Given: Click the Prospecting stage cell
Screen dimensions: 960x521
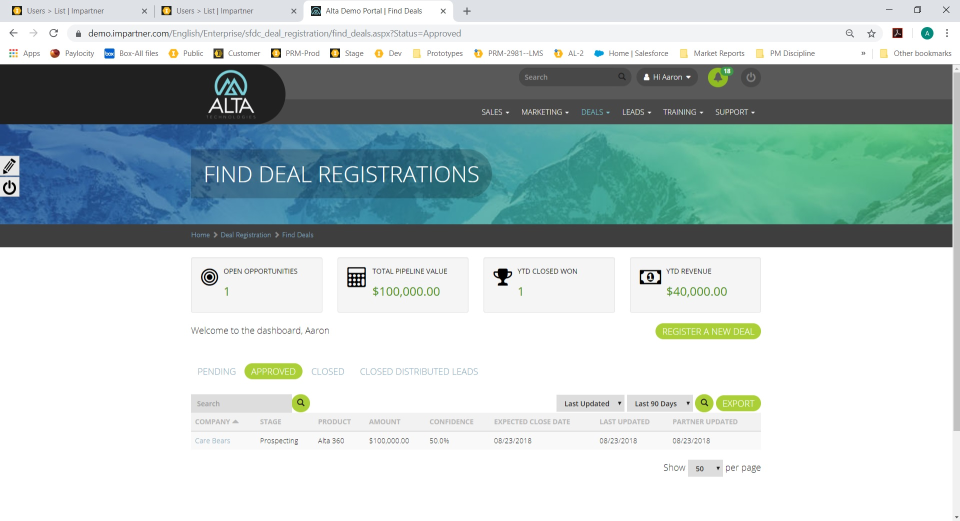Looking at the screenshot, I should click(x=279, y=441).
